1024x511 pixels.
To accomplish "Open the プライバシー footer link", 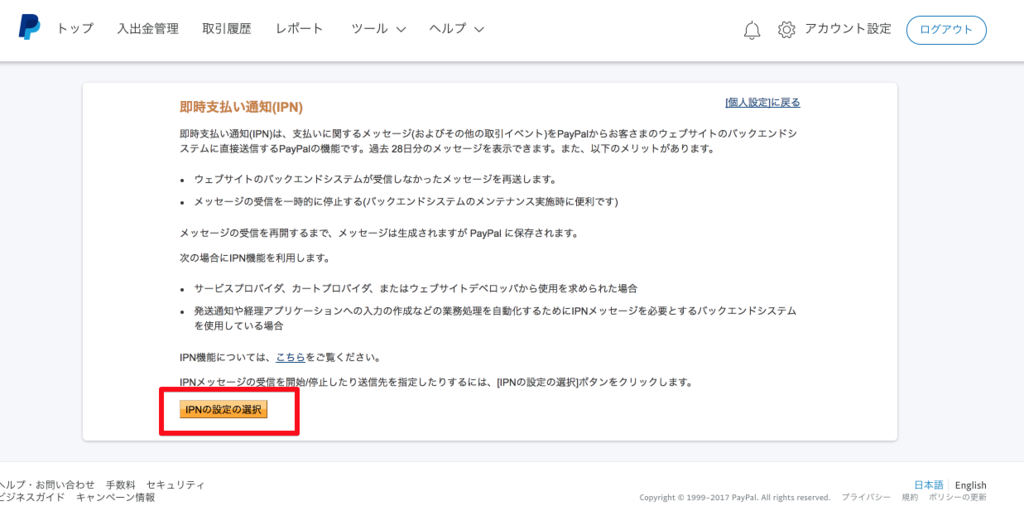I will pyautogui.click(x=866, y=497).
